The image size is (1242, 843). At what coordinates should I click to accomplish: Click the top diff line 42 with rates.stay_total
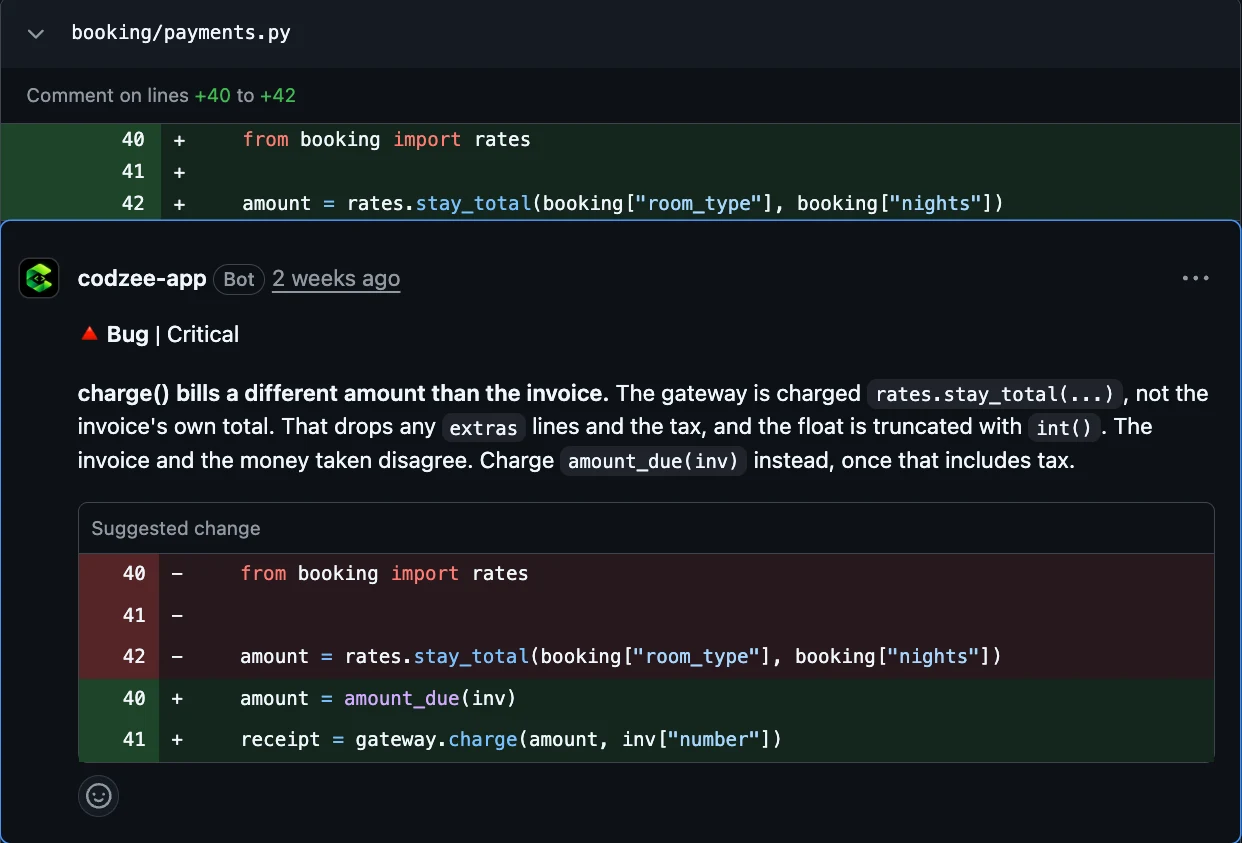tap(621, 204)
